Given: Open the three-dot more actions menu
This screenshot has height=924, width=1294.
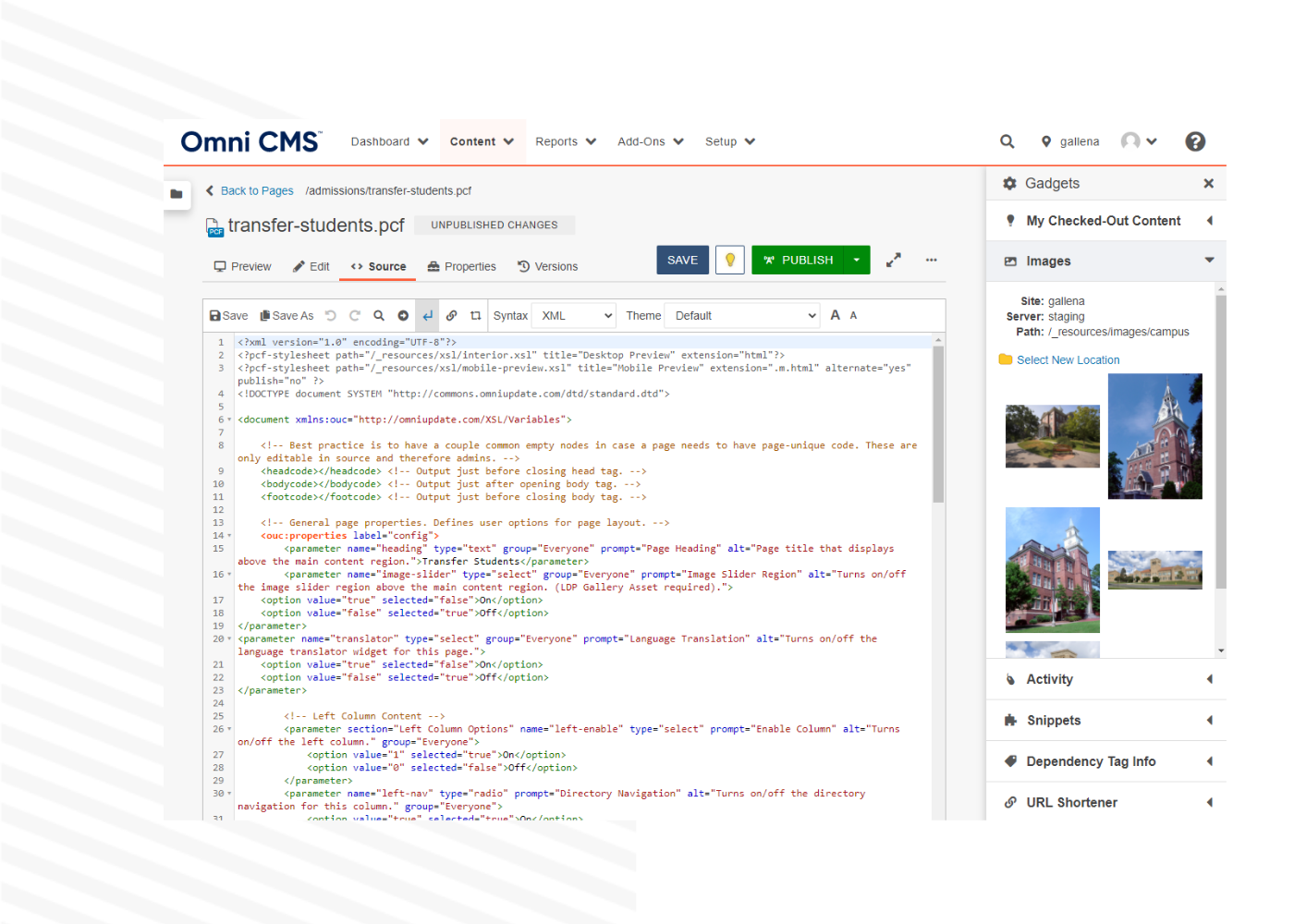Looking at the screenshot, I should click(x=931, y=261).
